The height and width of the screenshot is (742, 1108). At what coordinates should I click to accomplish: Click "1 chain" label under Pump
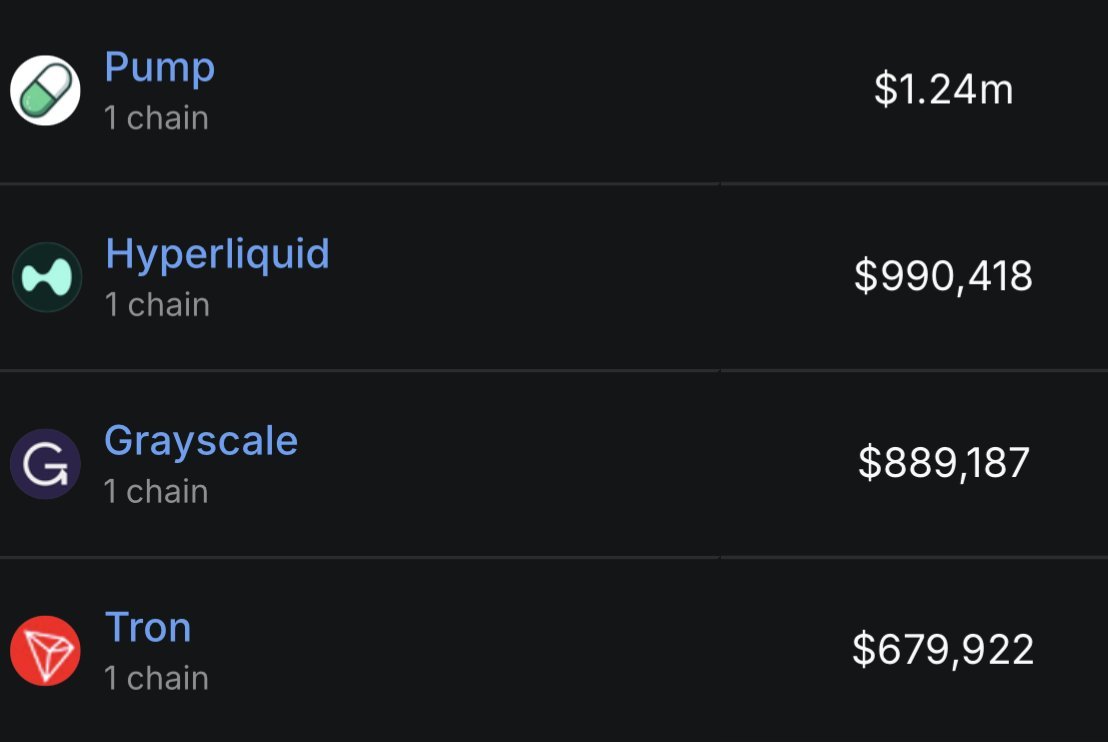click(156, 118)
